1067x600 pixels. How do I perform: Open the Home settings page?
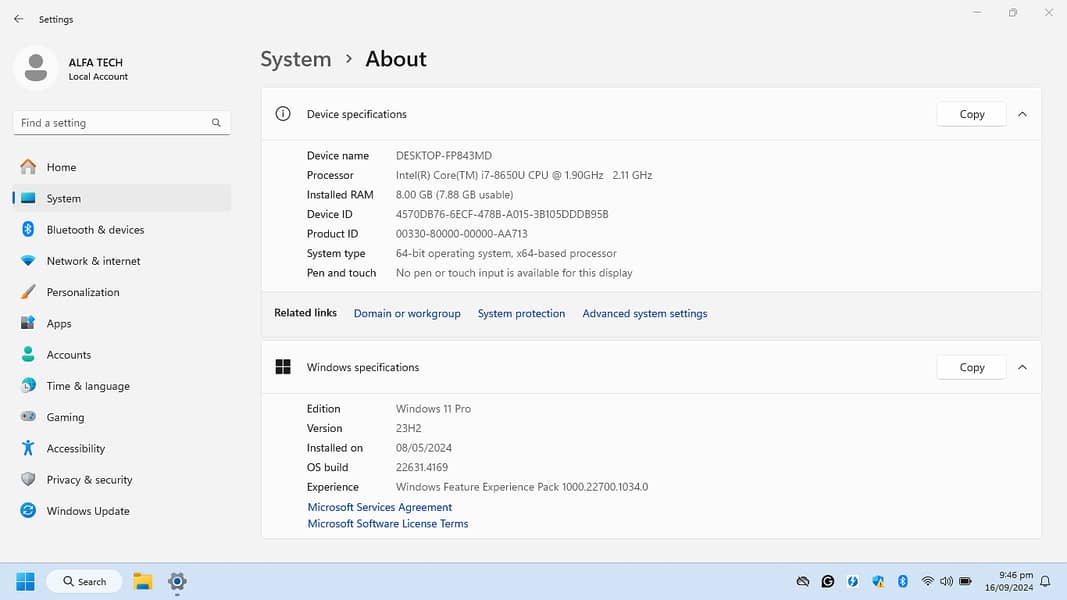pos(61,167)
